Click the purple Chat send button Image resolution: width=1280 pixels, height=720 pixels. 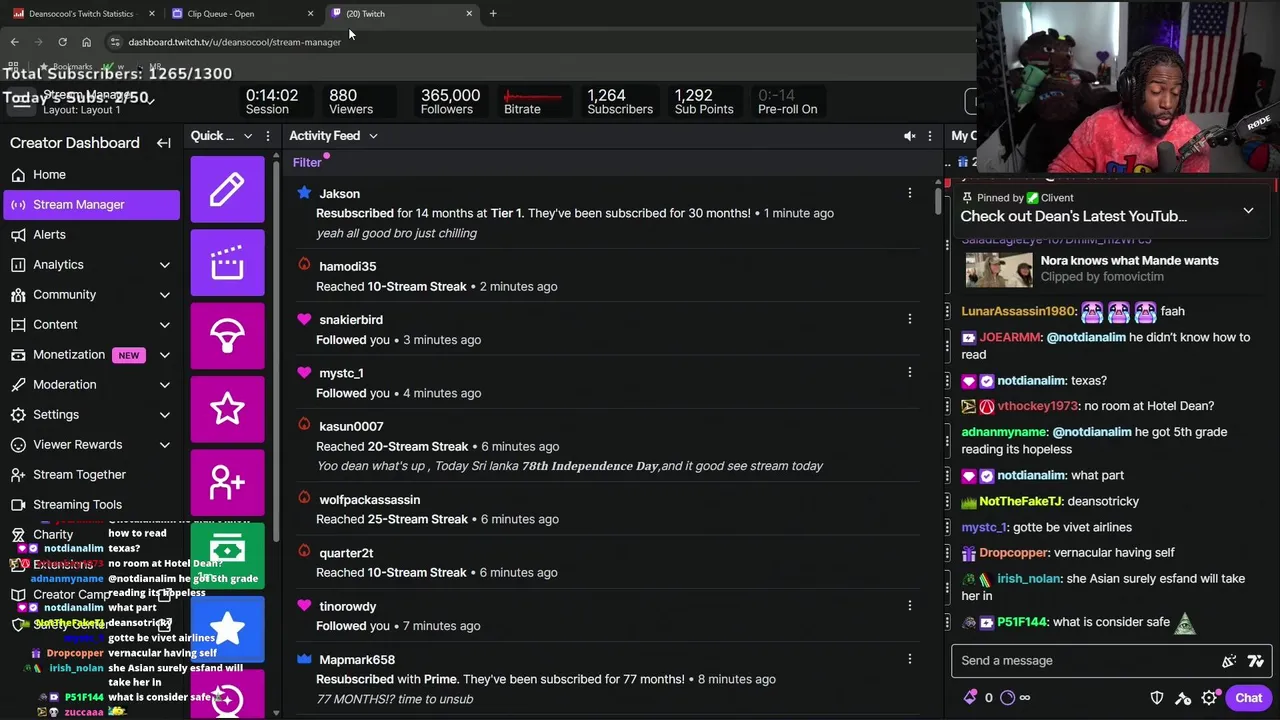click(x=1248, y=698)
